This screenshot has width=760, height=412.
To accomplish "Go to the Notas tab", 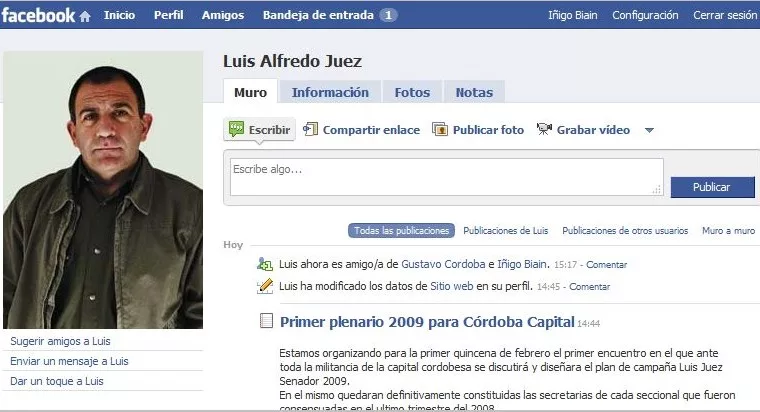I will (474, 92).
